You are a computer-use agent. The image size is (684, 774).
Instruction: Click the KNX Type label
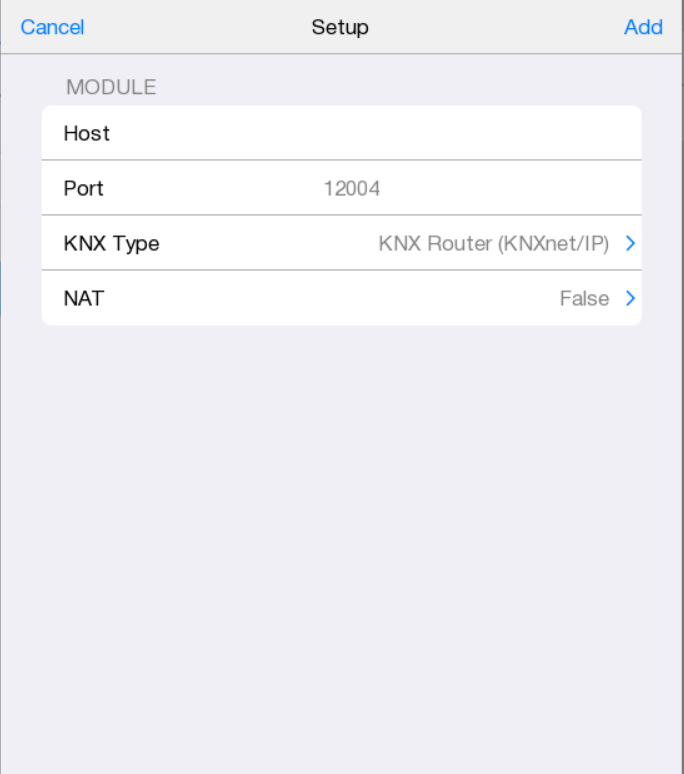(x=111, y=243)
